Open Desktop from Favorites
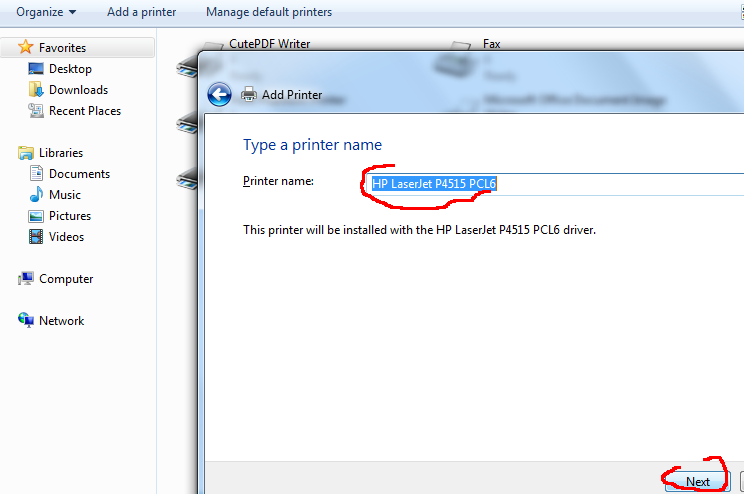This screenshot has height=494, width=744. tap(70, 69)
